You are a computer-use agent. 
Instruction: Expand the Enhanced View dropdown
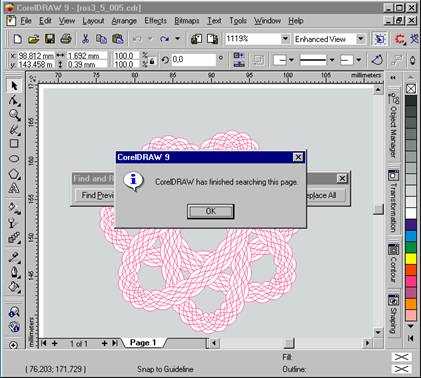tap(360, 39)
